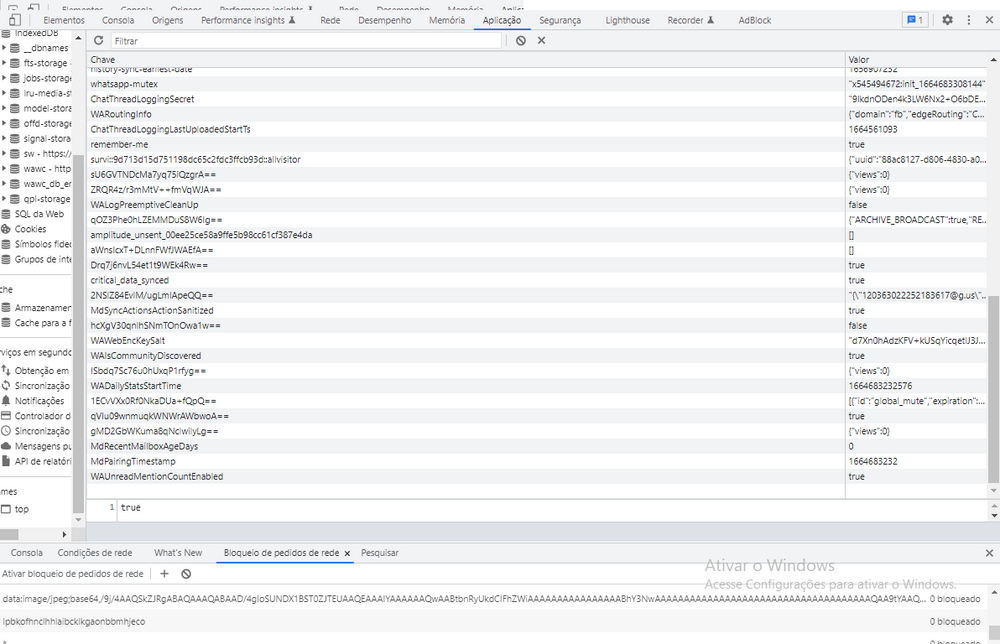Screen dimensions: 1000x644
Task: Click sidebar horizontal scroll right arrow
Action: pos(64,534)
